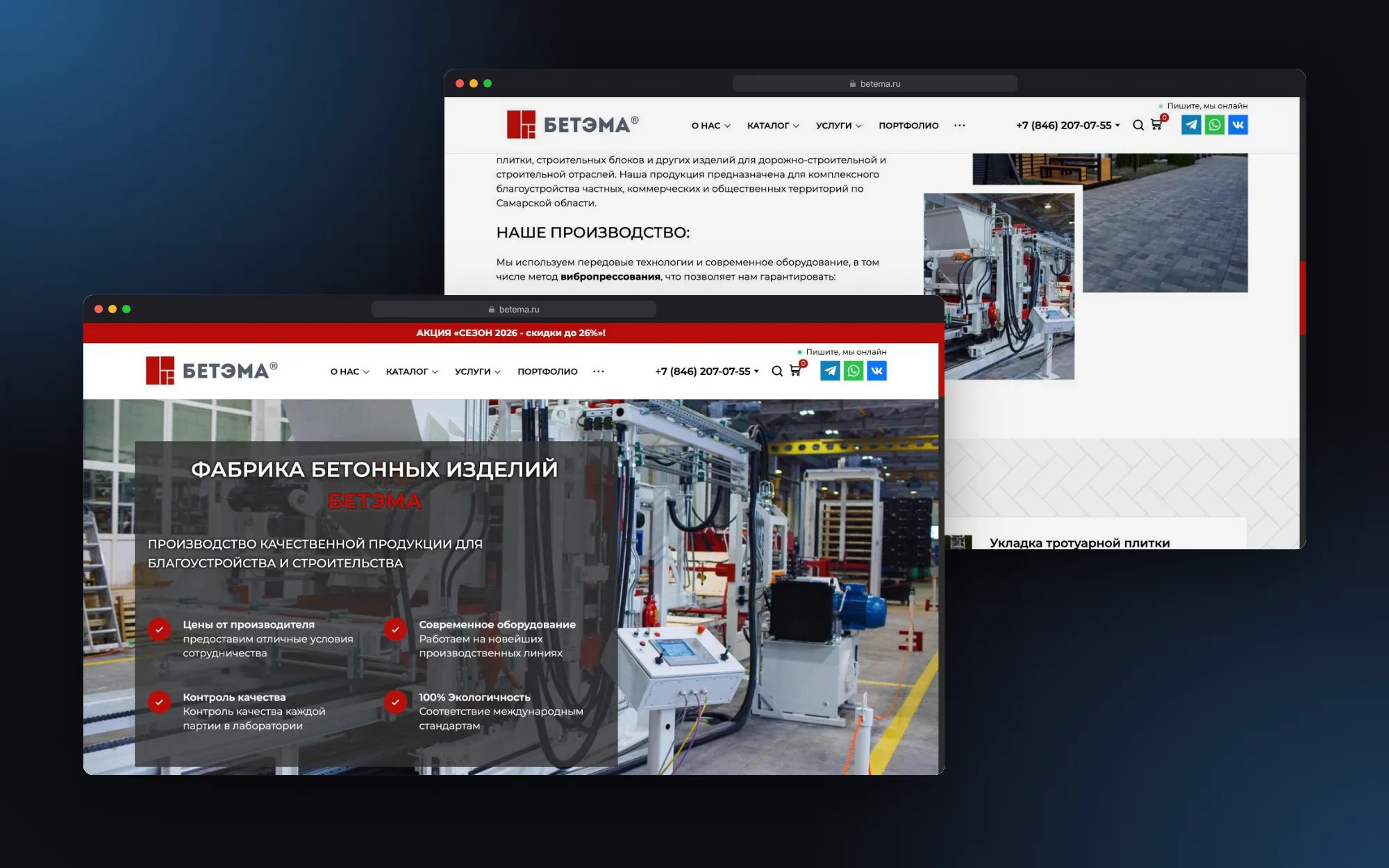Open ПОРТФОЛИО in front window navigation
The width and height of the screenshot is (1389, 868).
coord(548,372)
